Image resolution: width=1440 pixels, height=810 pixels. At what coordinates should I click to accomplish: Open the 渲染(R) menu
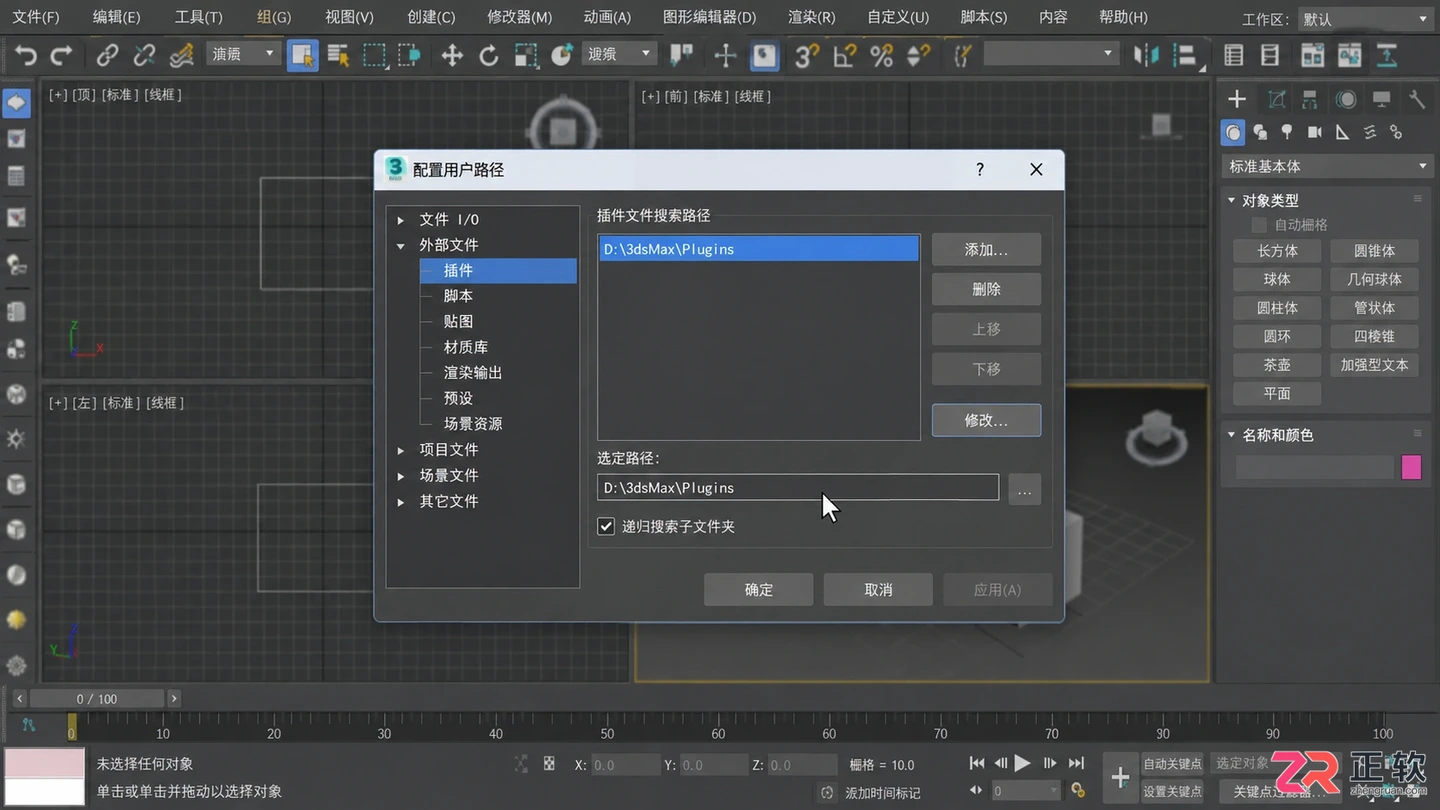coord(811,17)
